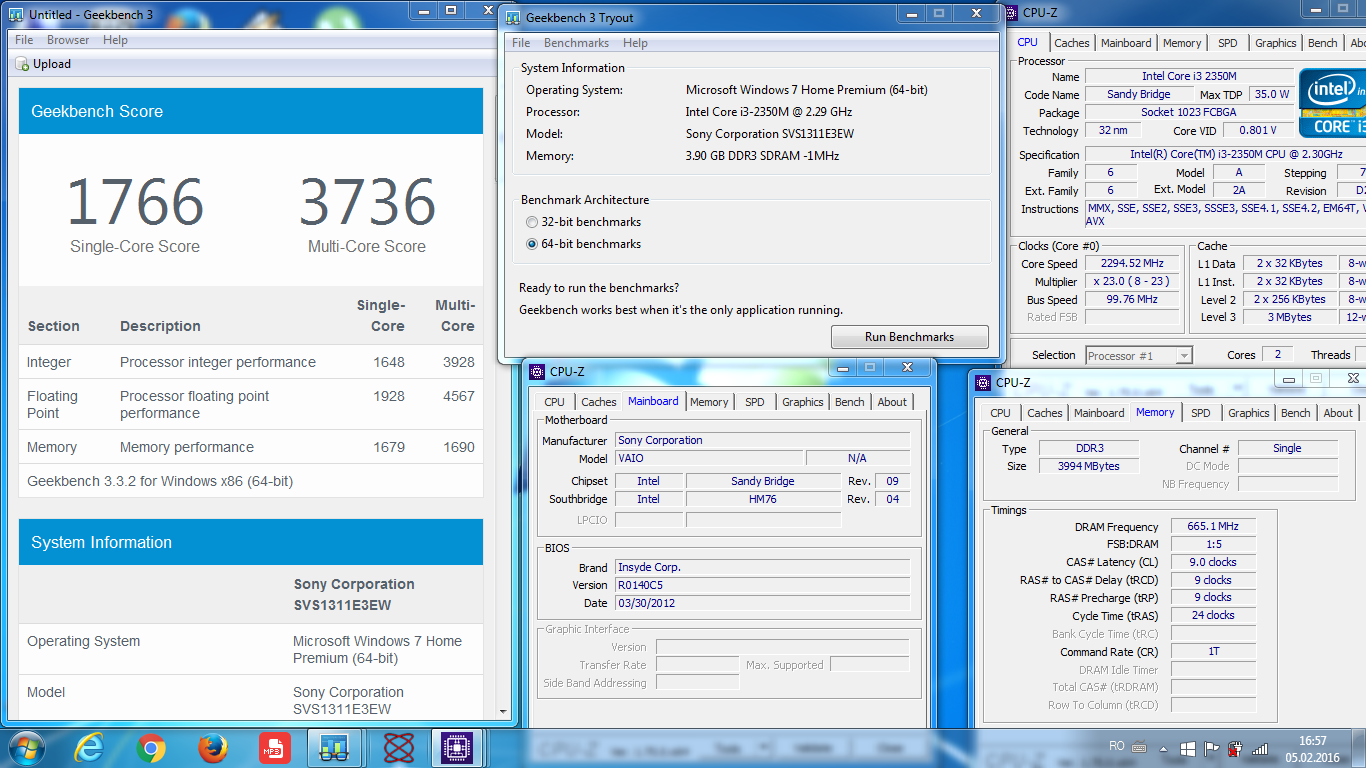Click the BIOS Version field R0140C5

(x=763, y=585)
